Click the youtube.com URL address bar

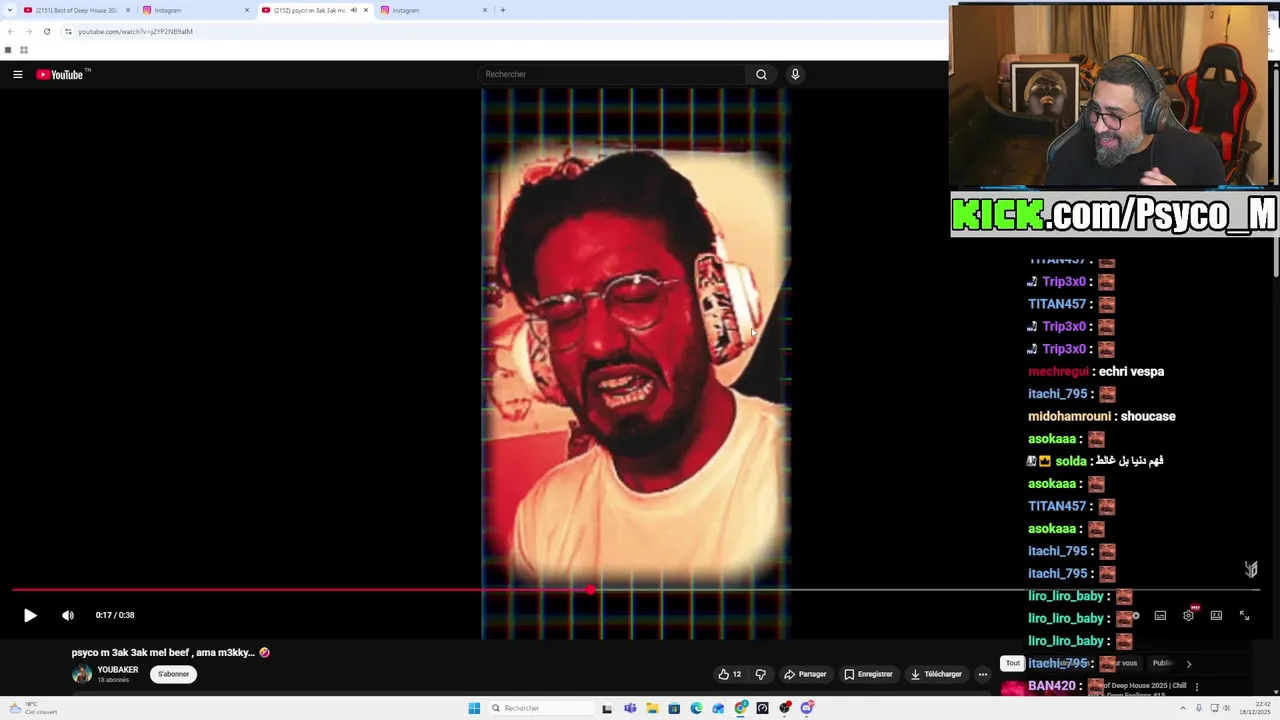(x=135, y=31)
